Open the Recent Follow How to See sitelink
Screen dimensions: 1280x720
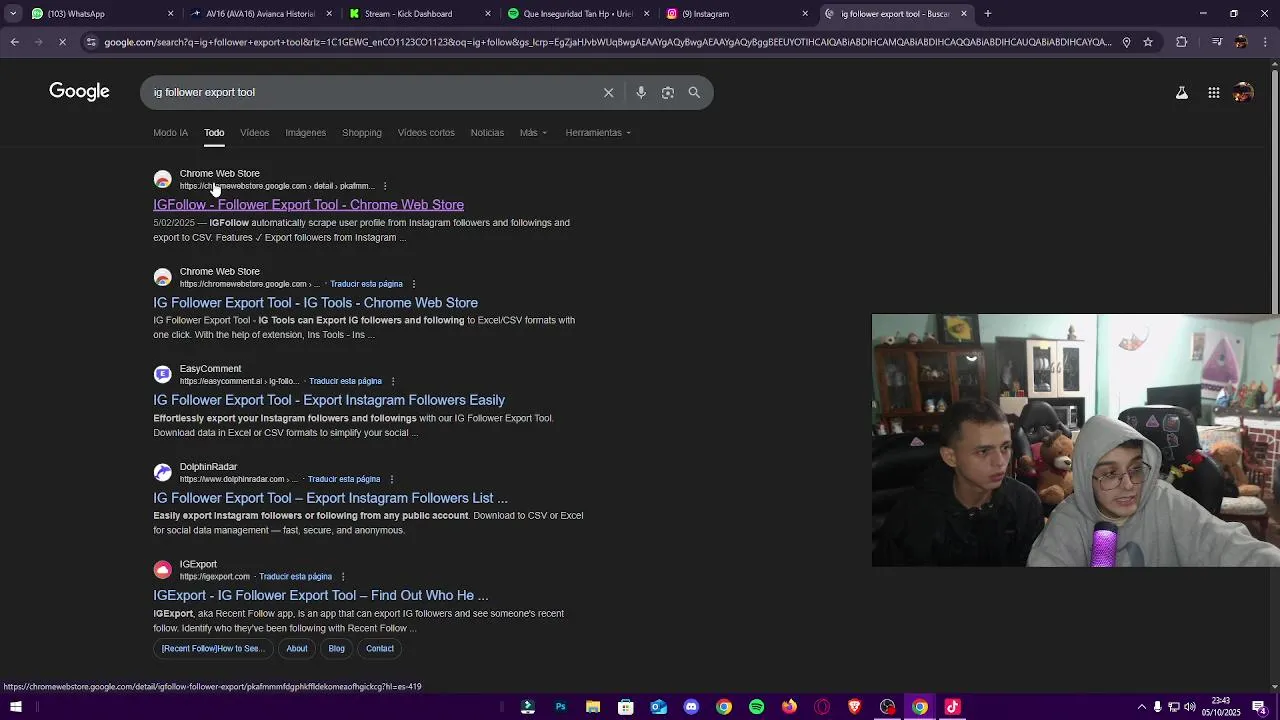[x=213, y=649]
